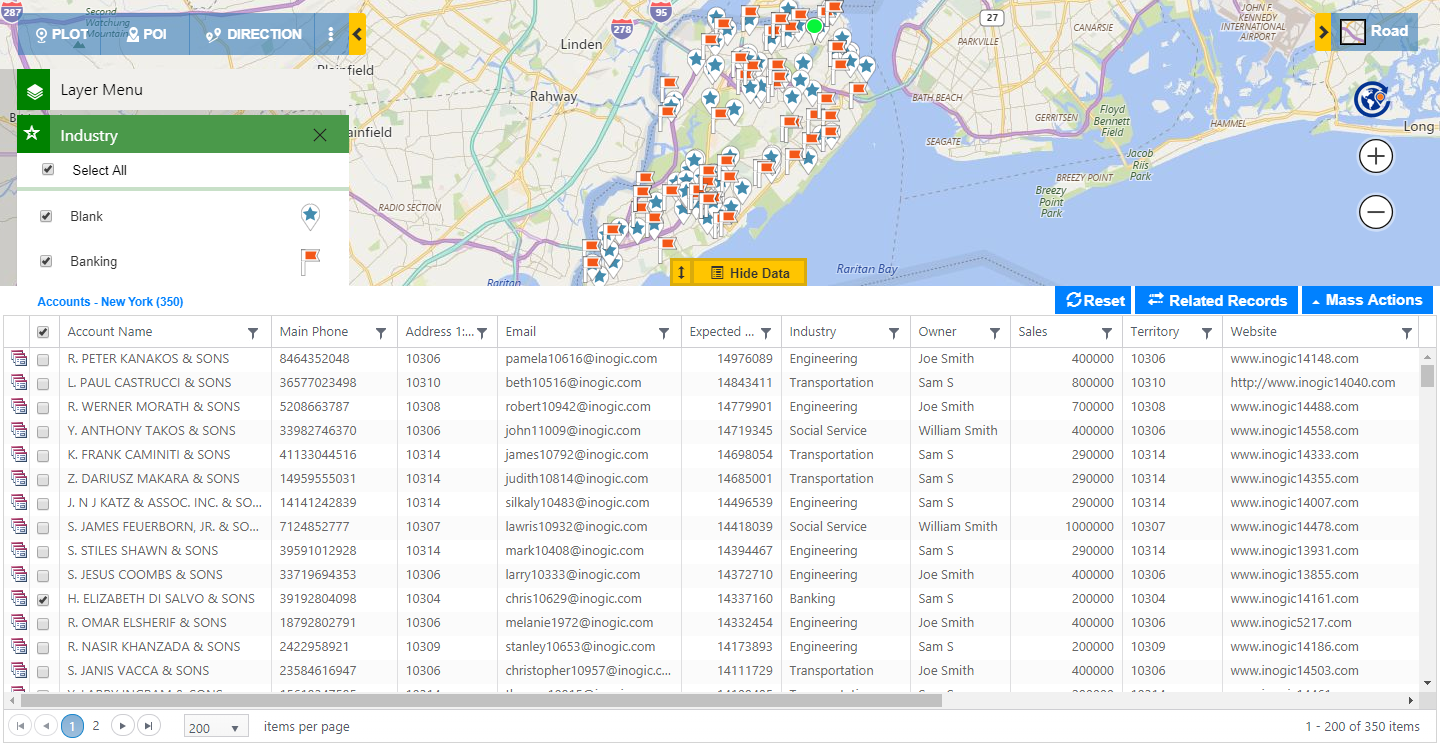This screenshot has width=1440, height=743.
Task: Click the globe locate icon on map
Action: 1372,100
